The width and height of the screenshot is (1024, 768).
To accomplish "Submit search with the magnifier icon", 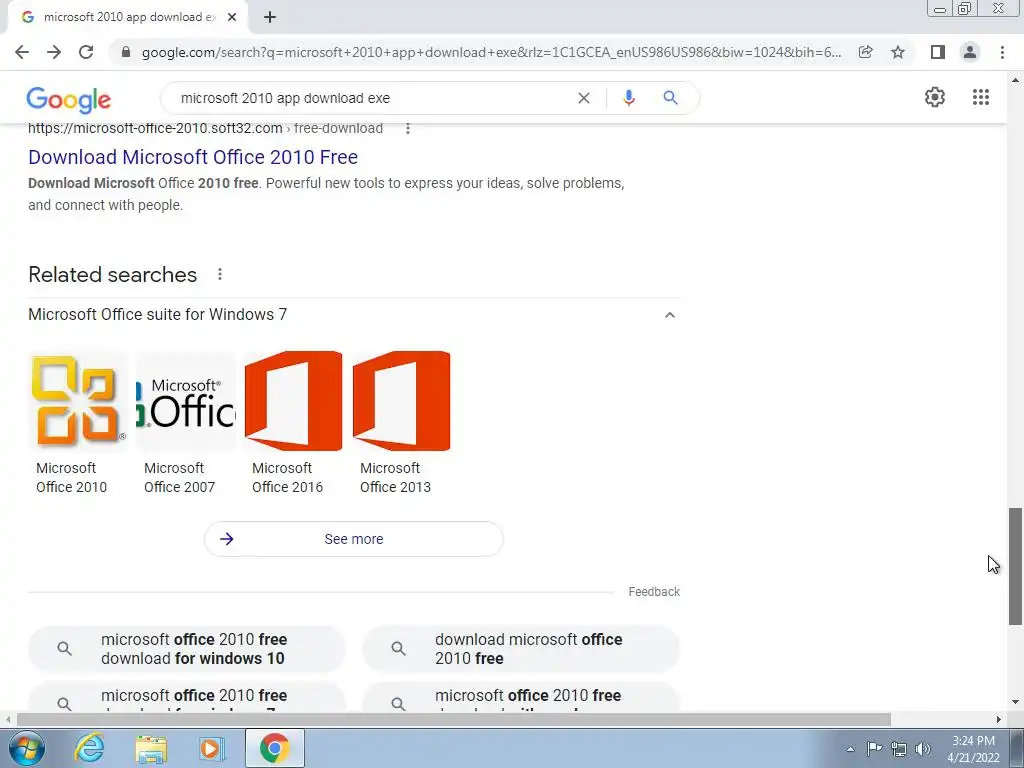I will click(x=670, y=98).
